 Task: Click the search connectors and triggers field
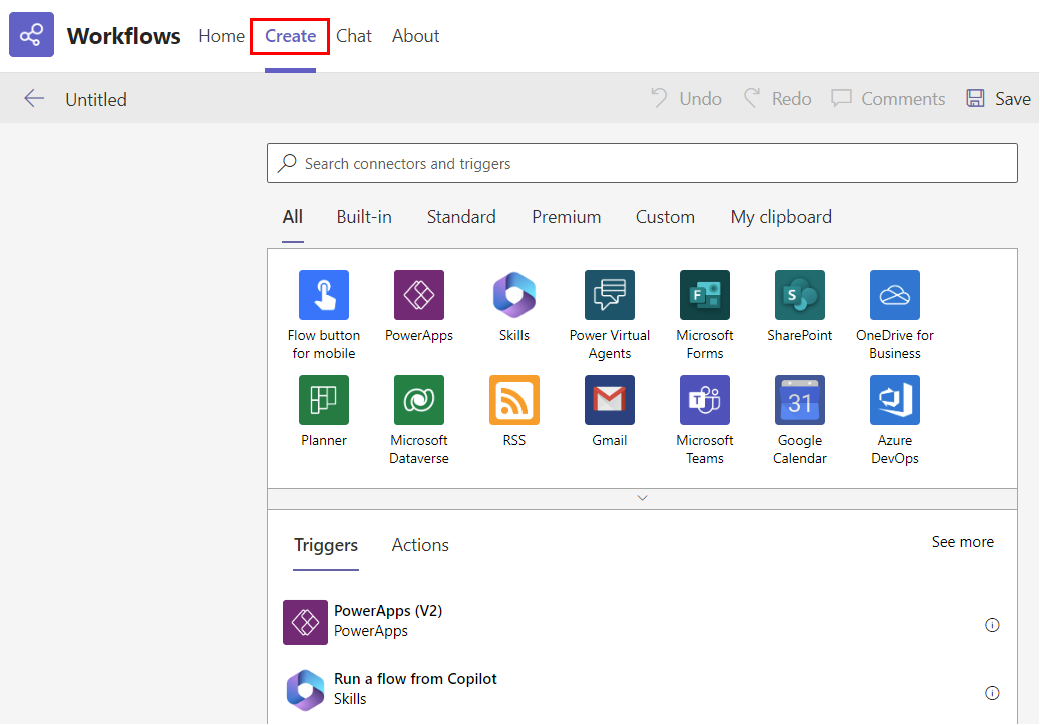coord(642,162)
